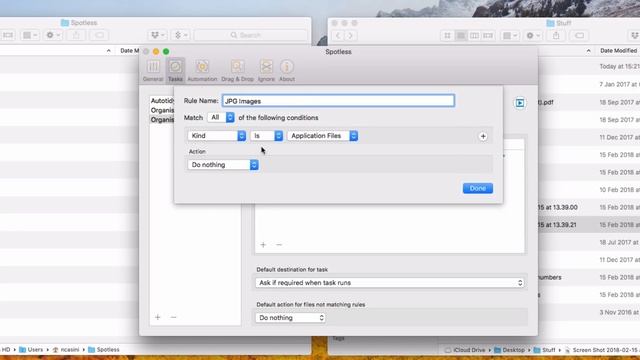Select the Autotidy task in list
Image resolution: width=640 pixels, height=360 pixels.
162,100
